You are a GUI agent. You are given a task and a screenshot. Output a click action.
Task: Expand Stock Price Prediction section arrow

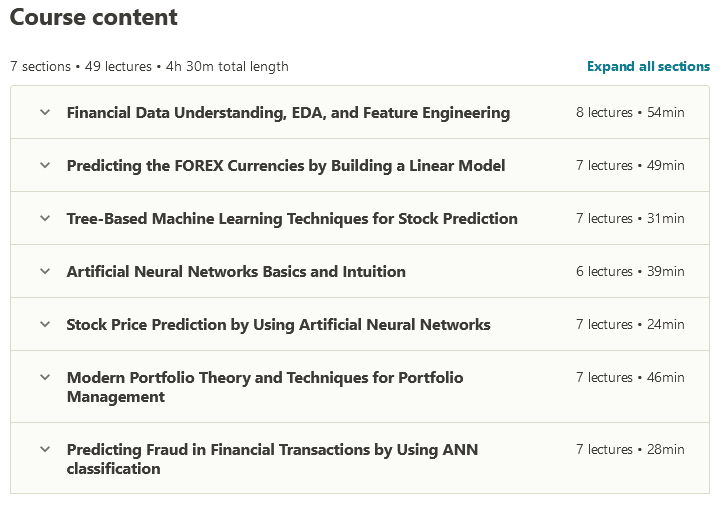[45, 324]
